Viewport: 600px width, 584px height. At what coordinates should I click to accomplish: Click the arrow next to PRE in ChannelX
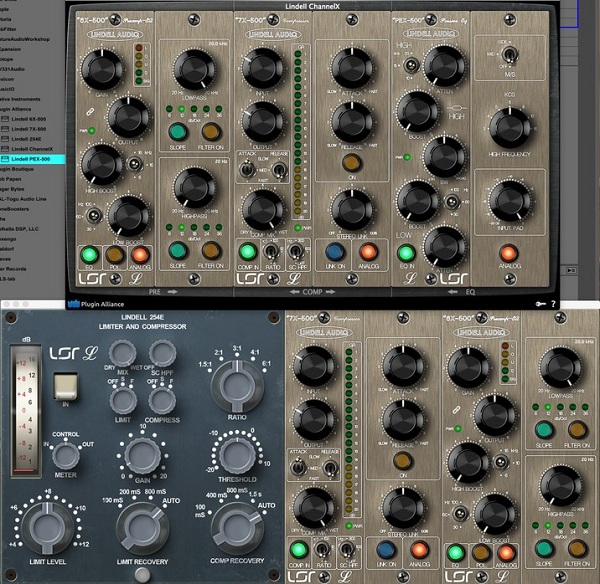coord(173,292)
